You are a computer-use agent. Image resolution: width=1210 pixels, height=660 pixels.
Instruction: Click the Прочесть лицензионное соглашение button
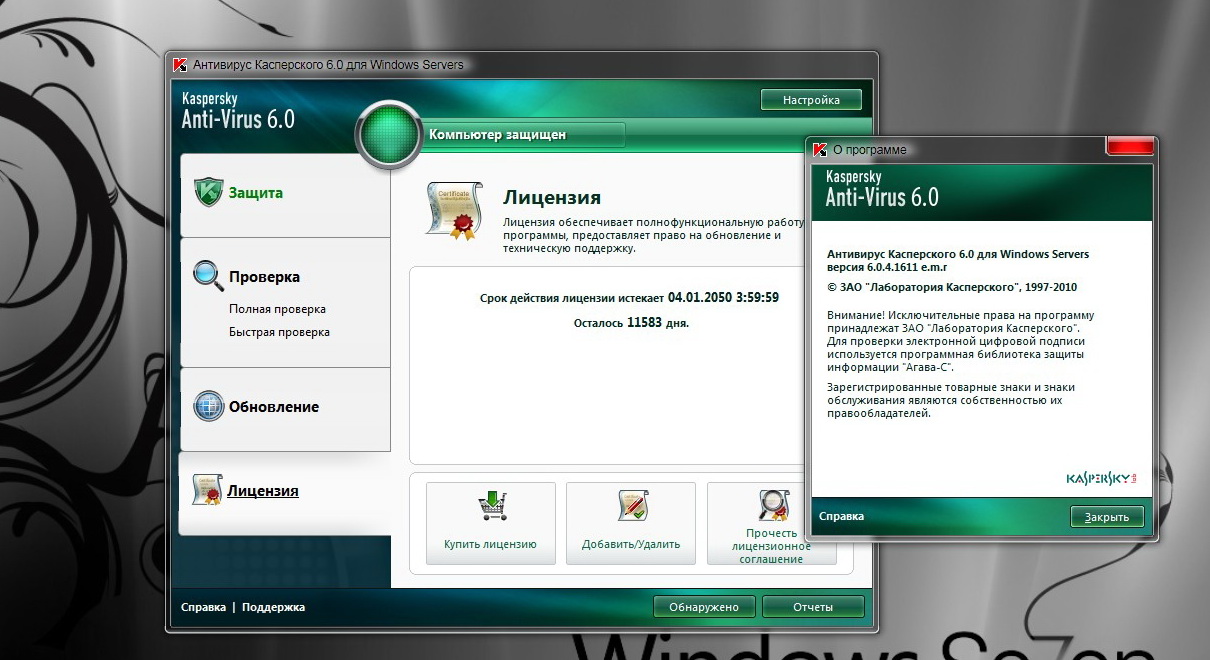coord(771,523)
